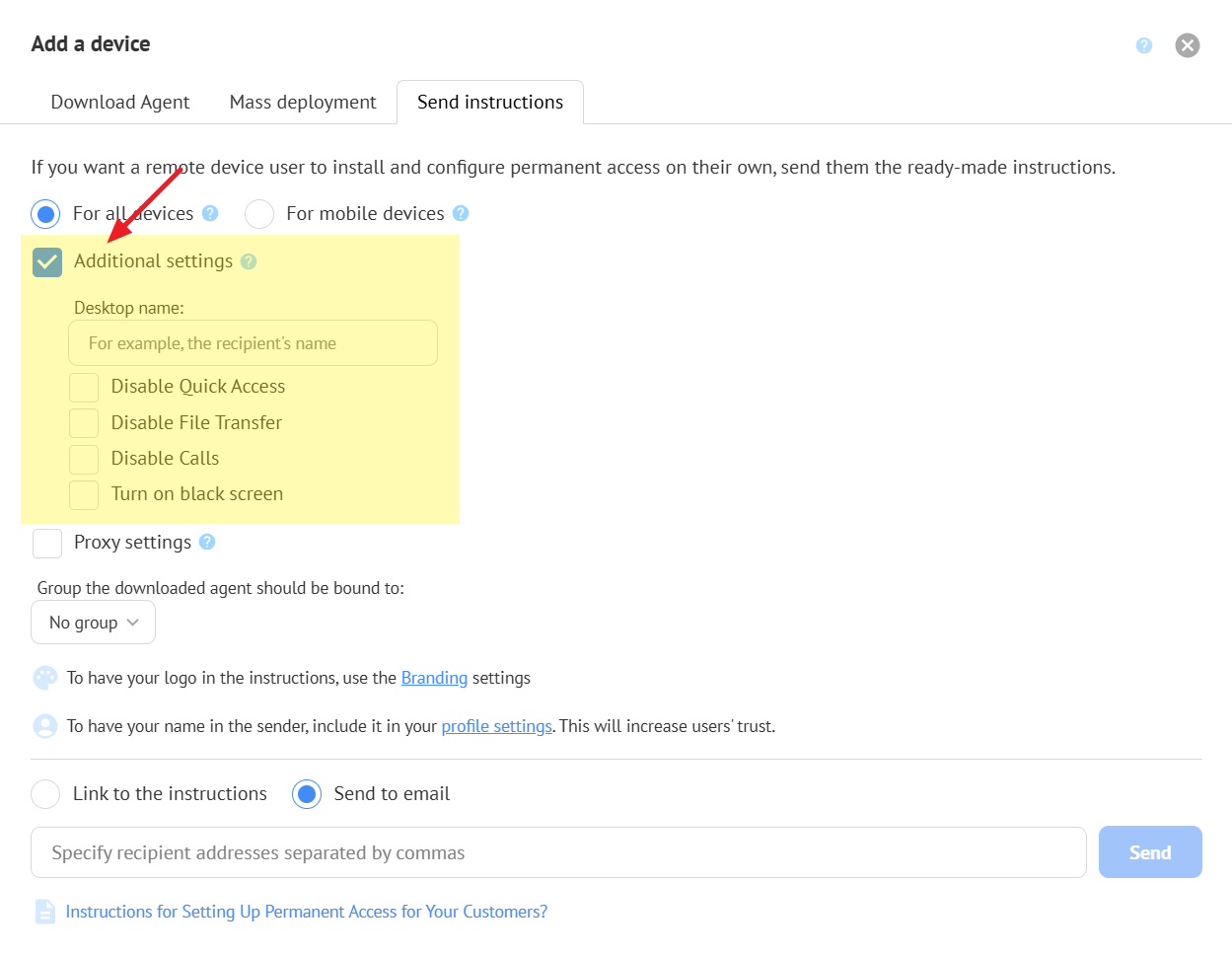The height and width of the screenshot is (956, 1232).
Task: Click the document icon beside instructions link
Action: pyautogui.click(x=45, y=912)
